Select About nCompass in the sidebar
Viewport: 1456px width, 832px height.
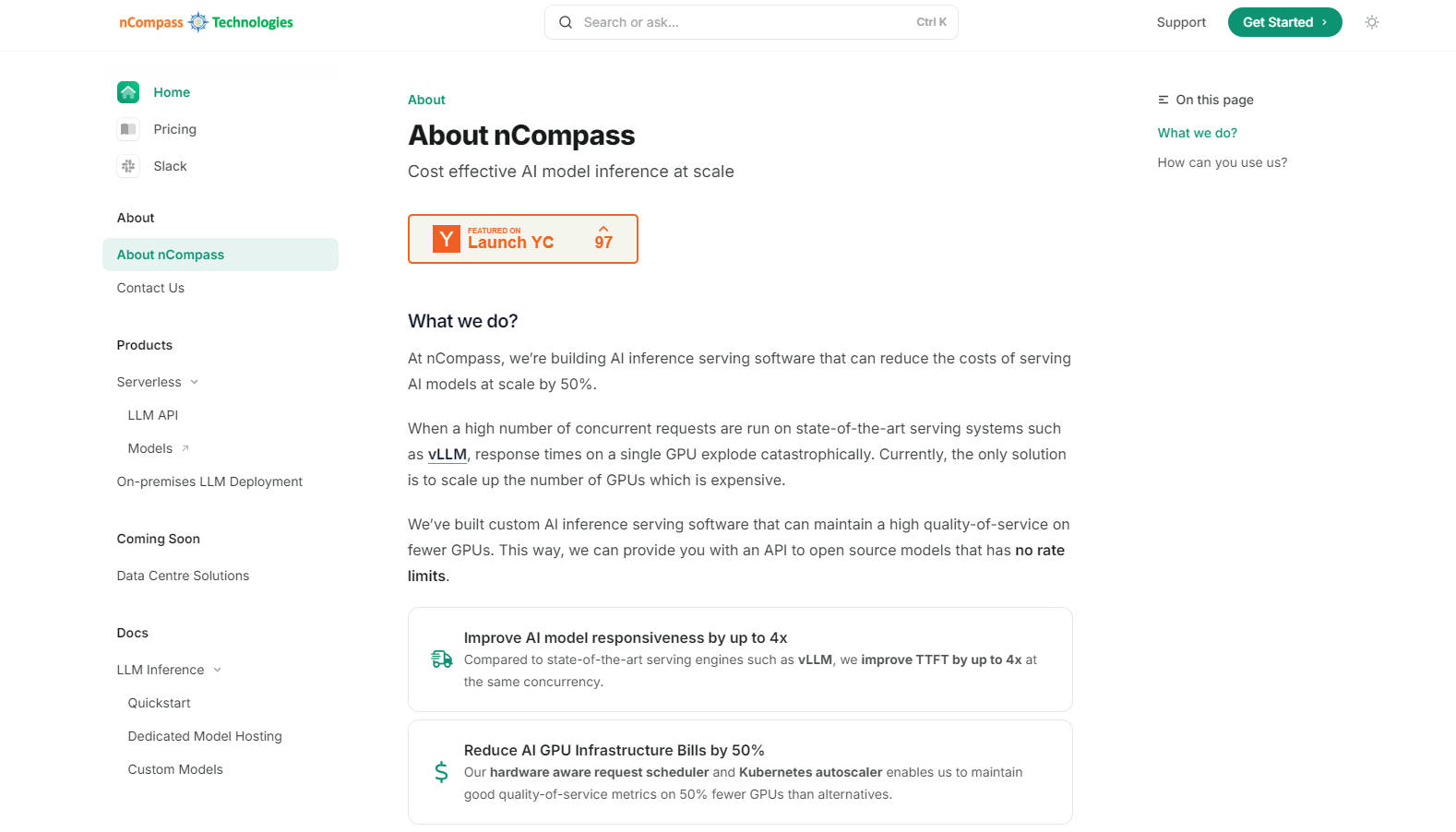[170, 255]
